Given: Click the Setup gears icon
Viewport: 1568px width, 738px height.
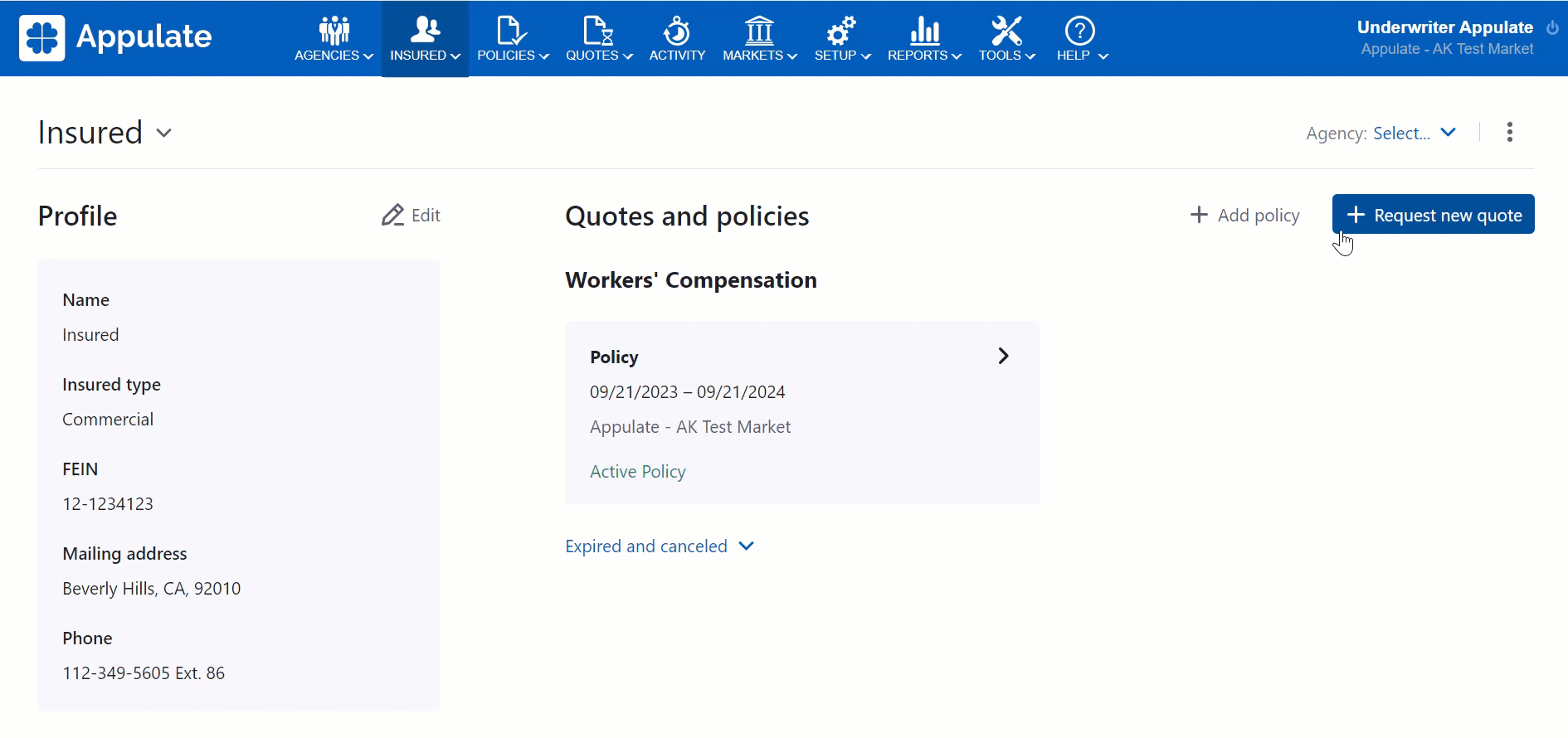Looking at the screenshot, I should click(841, 31).
